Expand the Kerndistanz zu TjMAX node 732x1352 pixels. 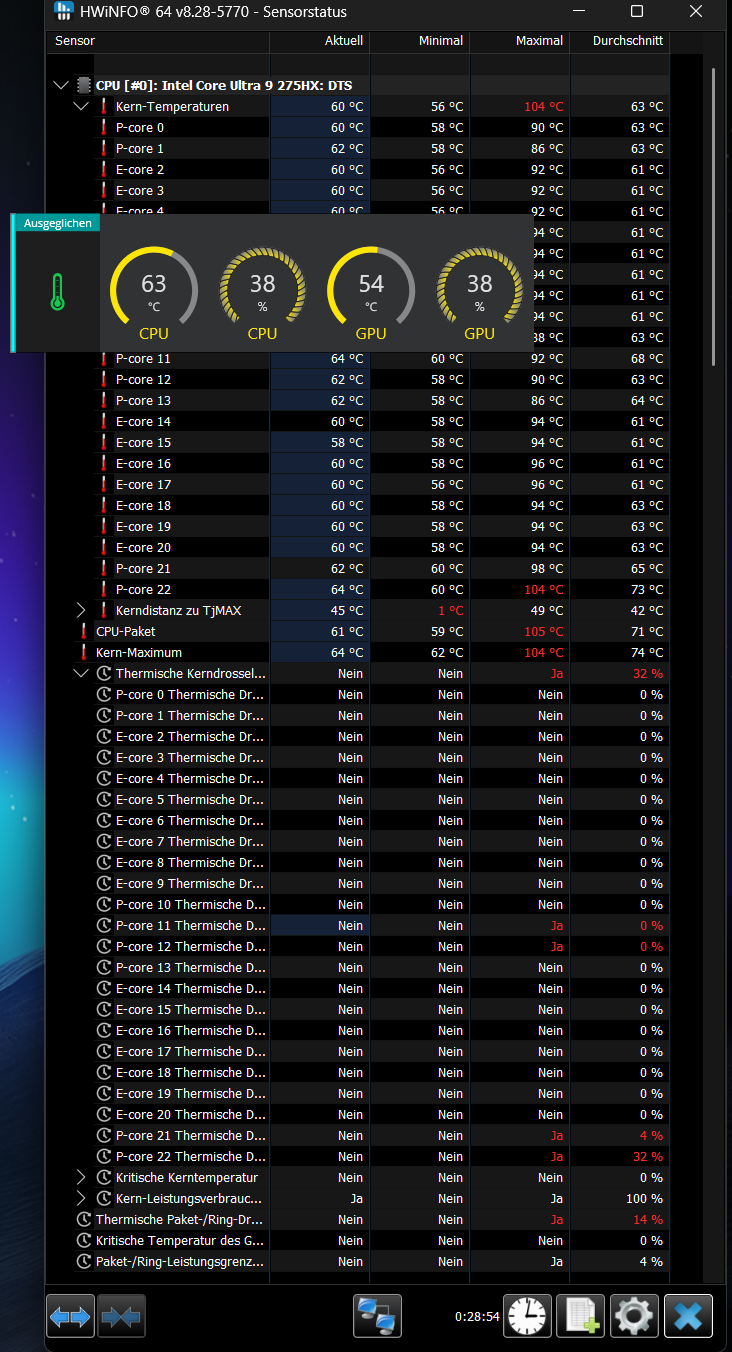point(81,611)
